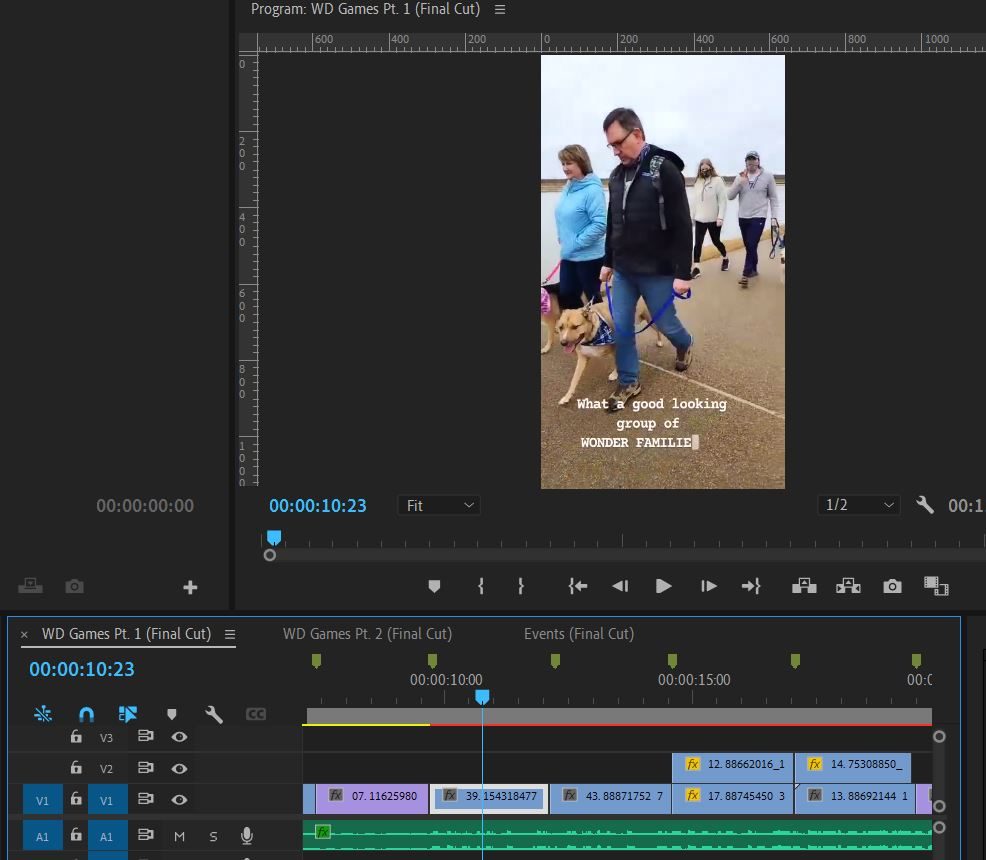This screenshot has height=860, width=986.
Task: Mark Out point in Program monitor
Action: point(521,587)
